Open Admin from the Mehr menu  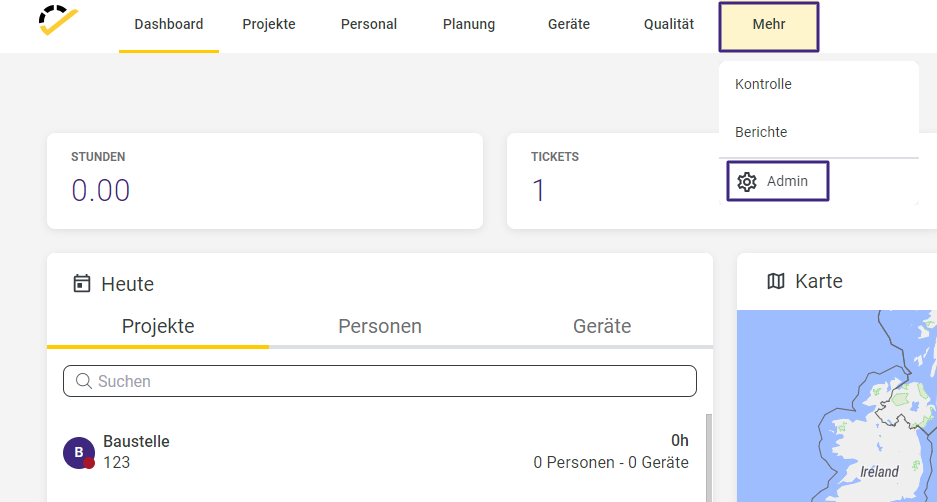777,181
